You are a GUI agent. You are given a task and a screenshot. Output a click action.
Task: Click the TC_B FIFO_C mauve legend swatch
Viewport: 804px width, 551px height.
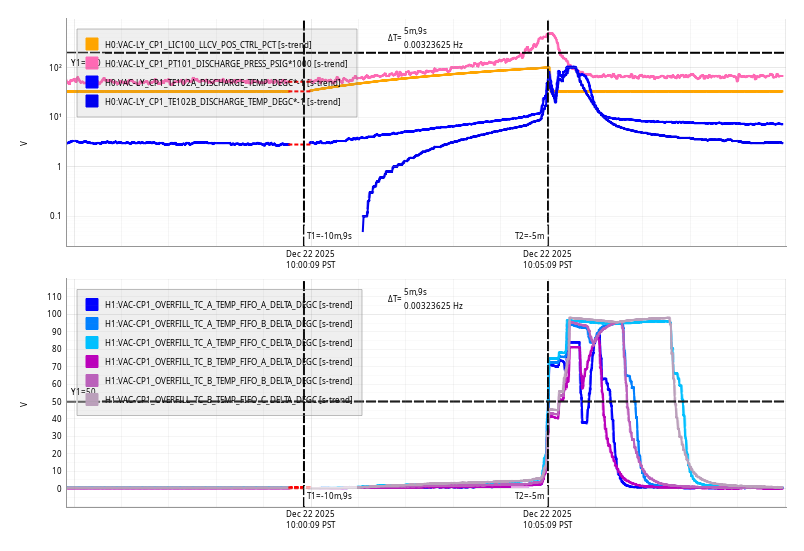click(x=92, y=399)
